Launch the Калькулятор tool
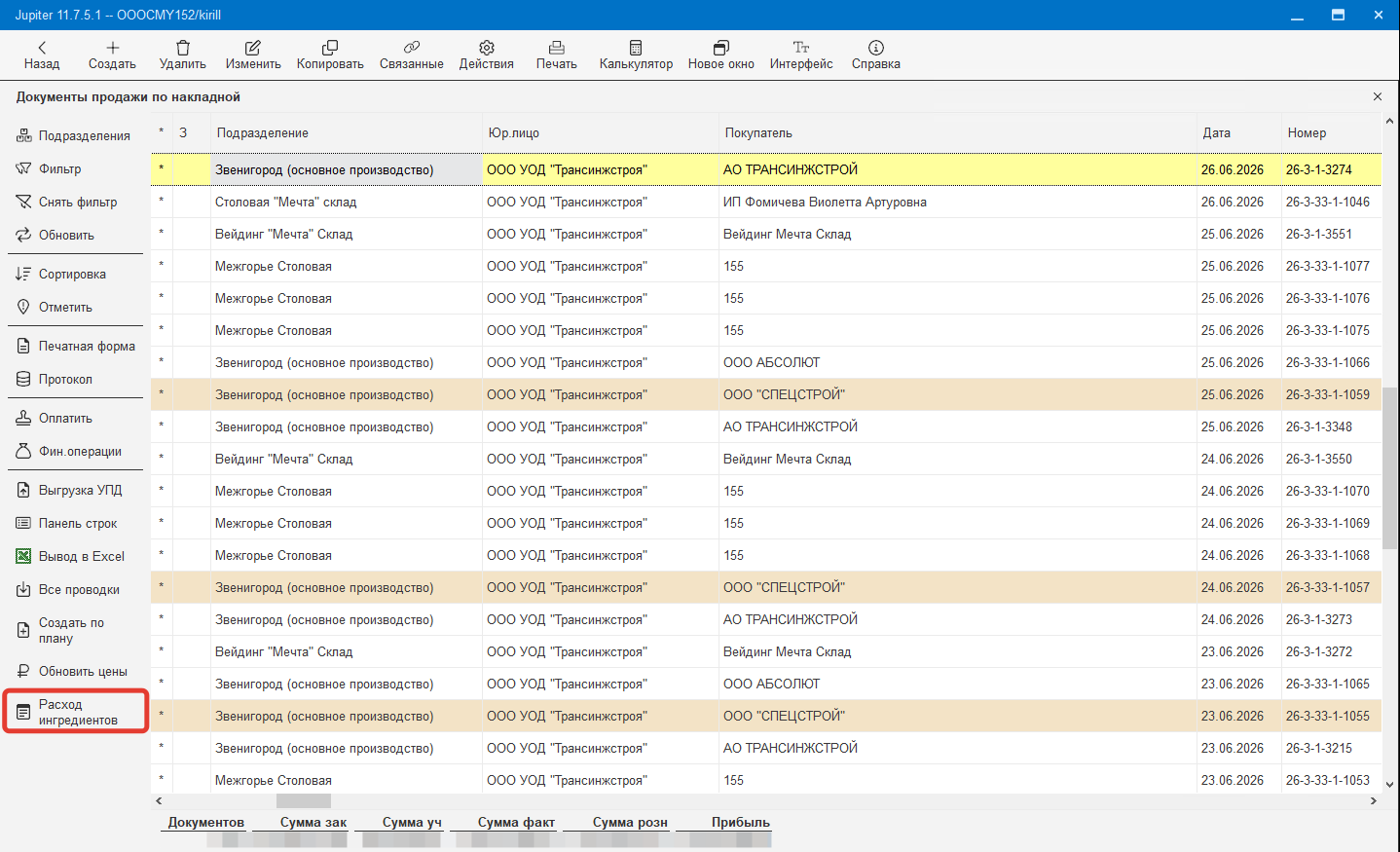This screenshot has height=852, width=1400. coord(636,56)
